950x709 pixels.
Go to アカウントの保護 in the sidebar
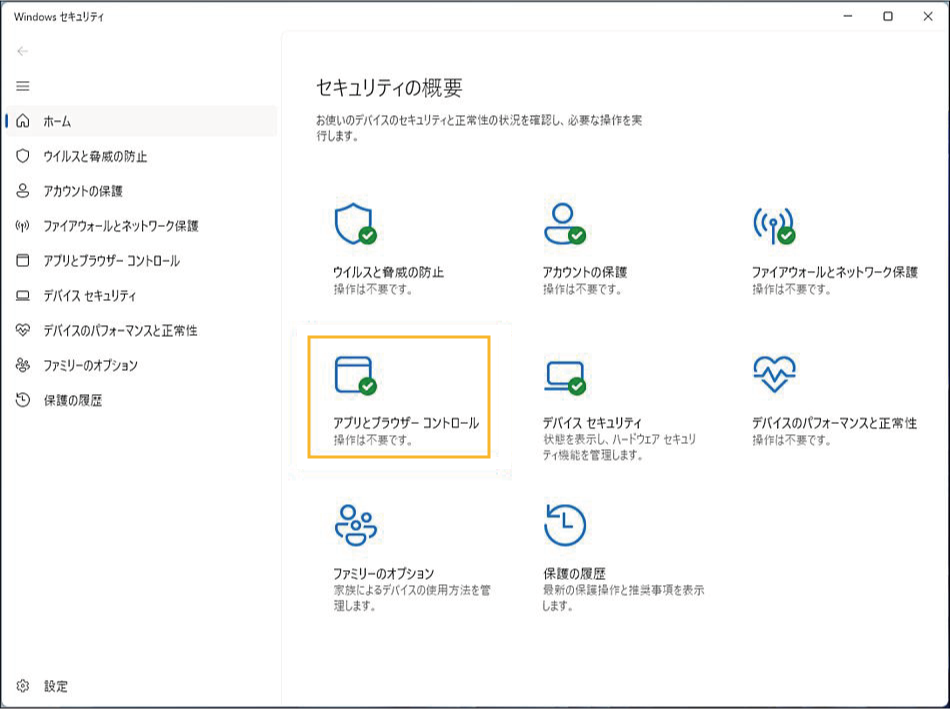83,191
